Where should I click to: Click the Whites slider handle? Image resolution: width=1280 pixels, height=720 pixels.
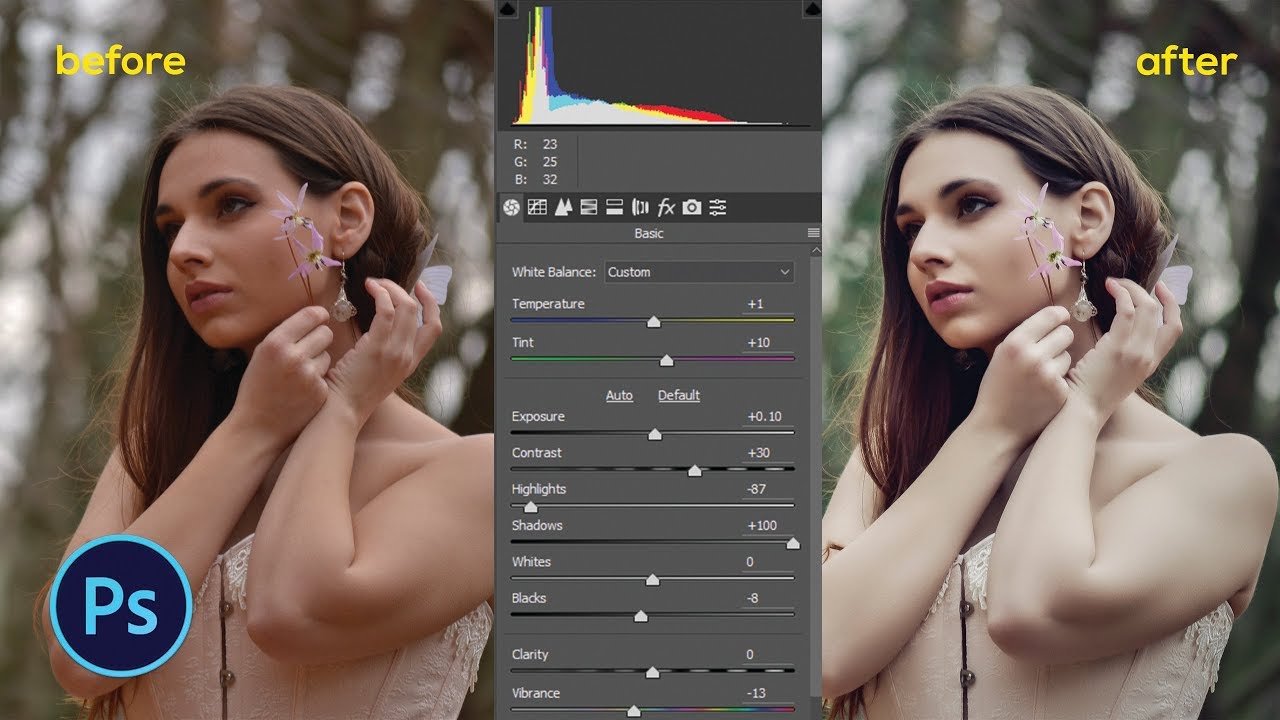[652, 579]
